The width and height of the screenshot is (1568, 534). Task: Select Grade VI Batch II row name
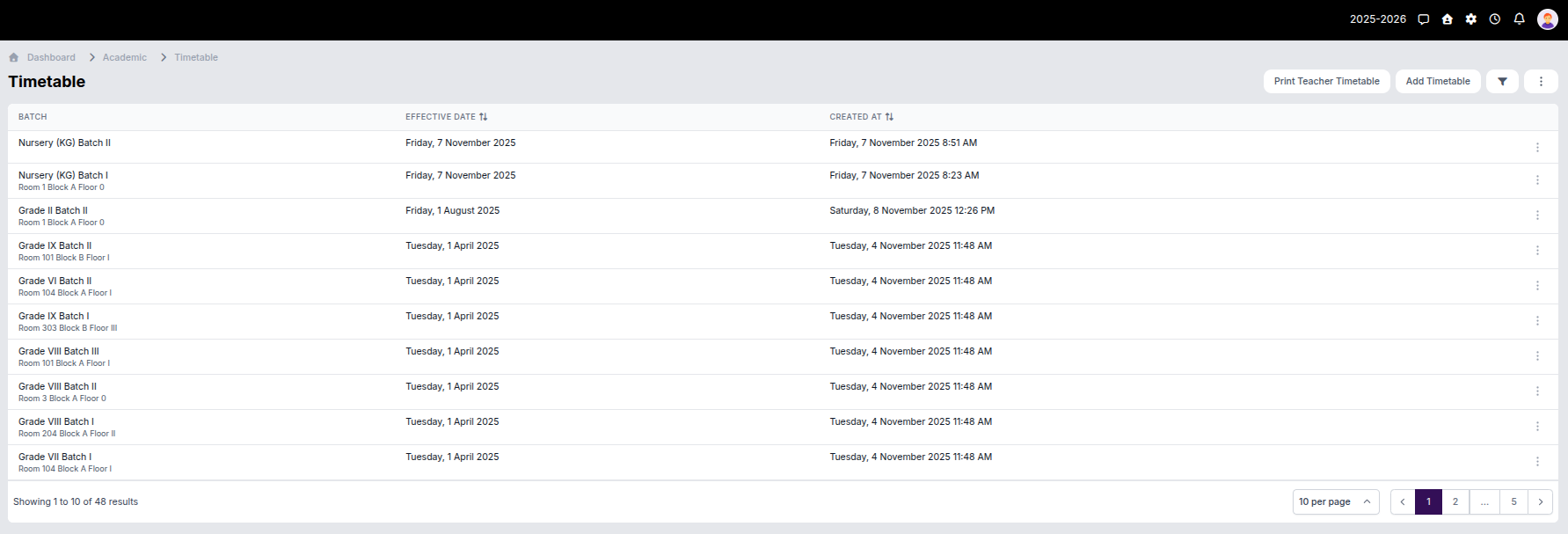(55, 281)
